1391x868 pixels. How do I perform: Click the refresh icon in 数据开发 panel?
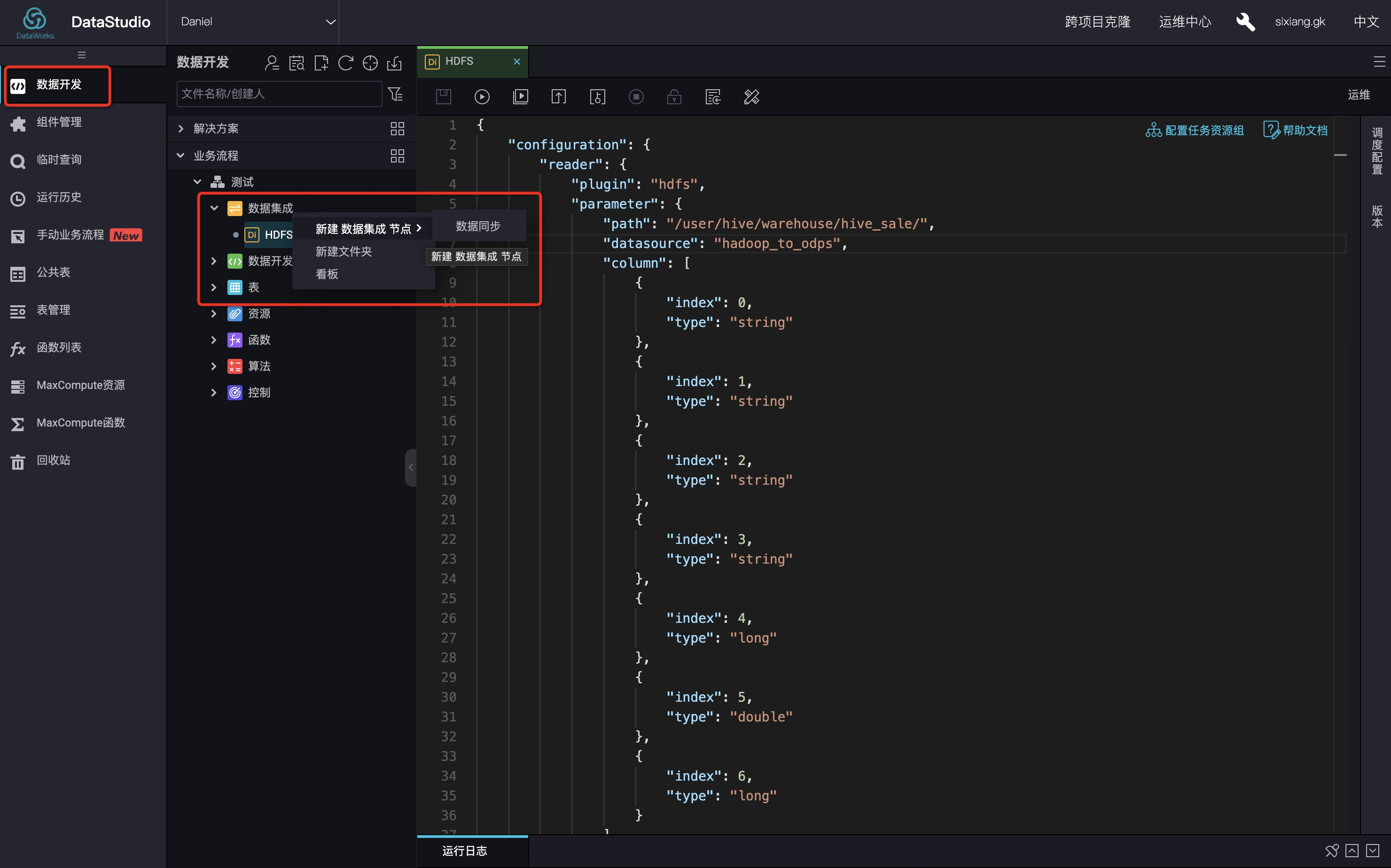345,62
